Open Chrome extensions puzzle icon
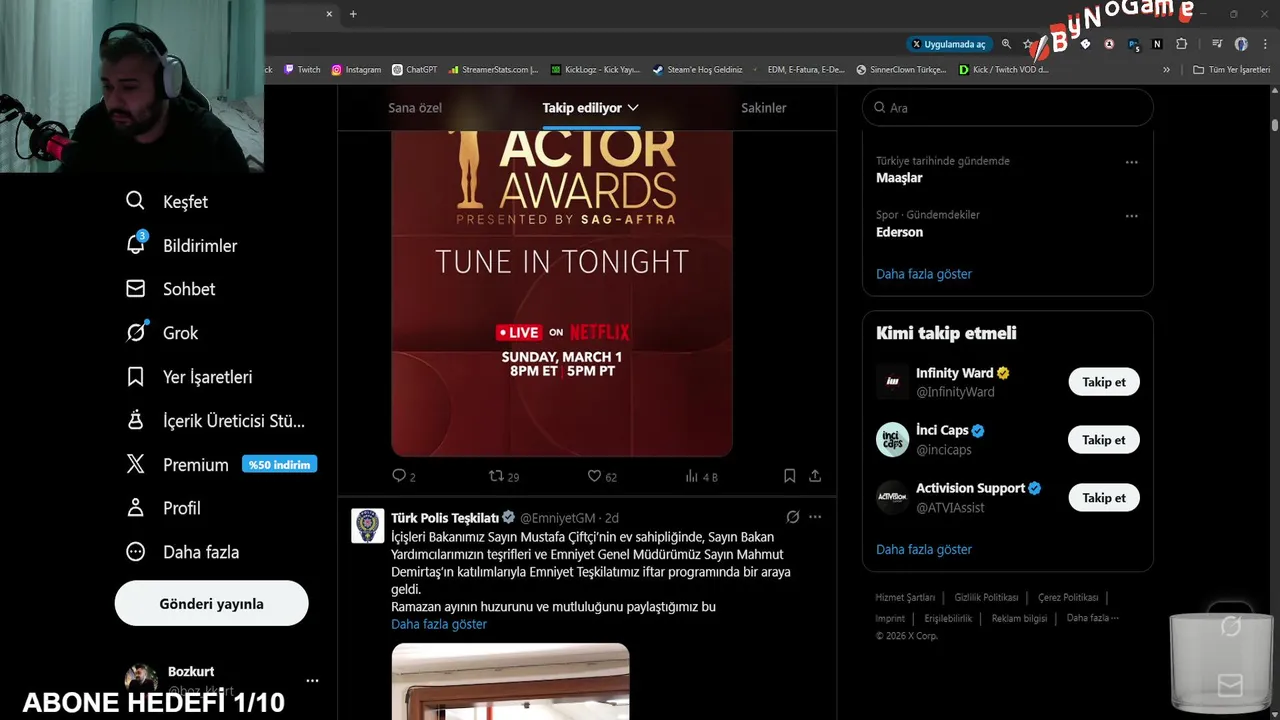 (1182, 44)
